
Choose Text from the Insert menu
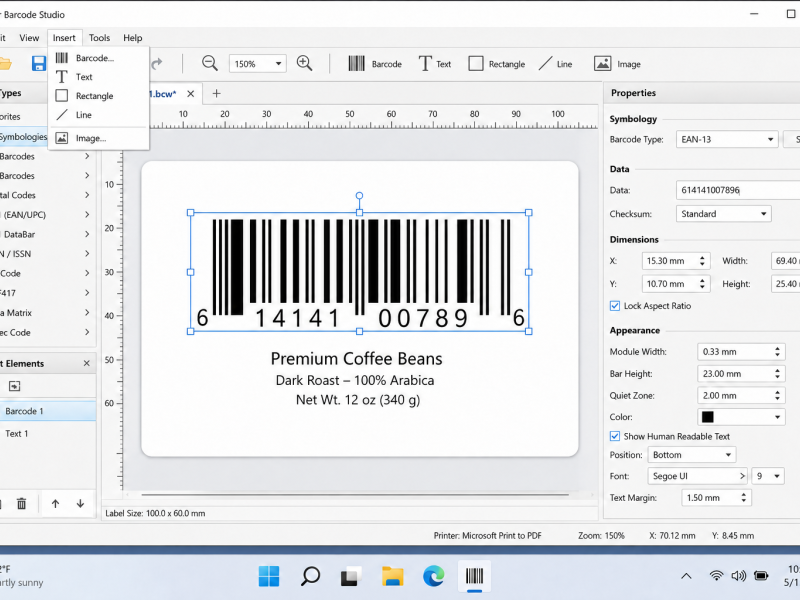(x=98, y=77)
